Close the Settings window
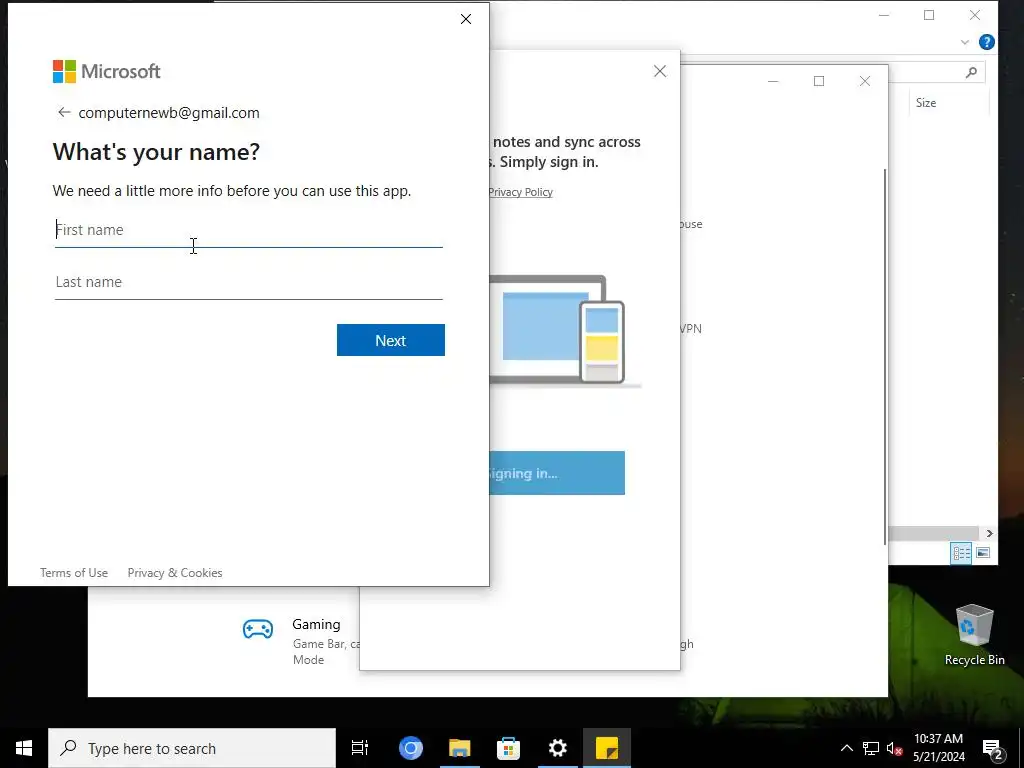Screen dimensions: 1024x768 tap(865, 81)
